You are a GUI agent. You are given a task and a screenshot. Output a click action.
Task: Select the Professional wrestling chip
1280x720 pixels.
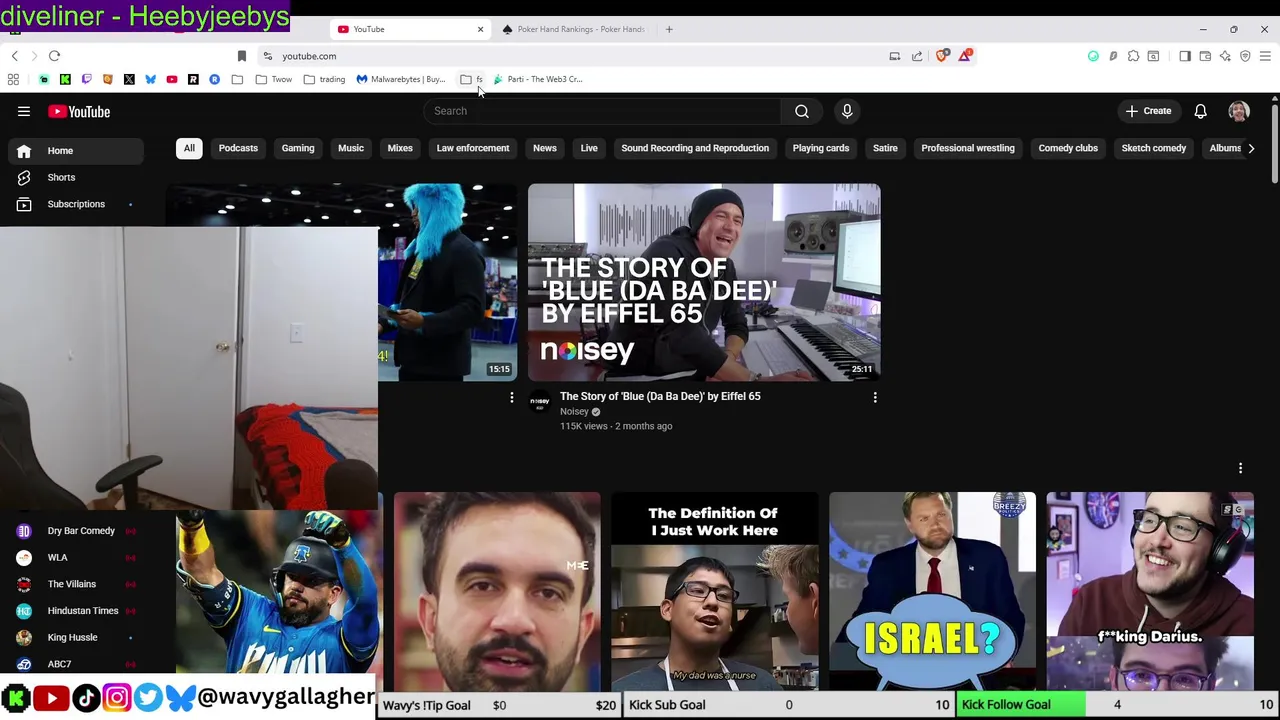tap(968, 148)
